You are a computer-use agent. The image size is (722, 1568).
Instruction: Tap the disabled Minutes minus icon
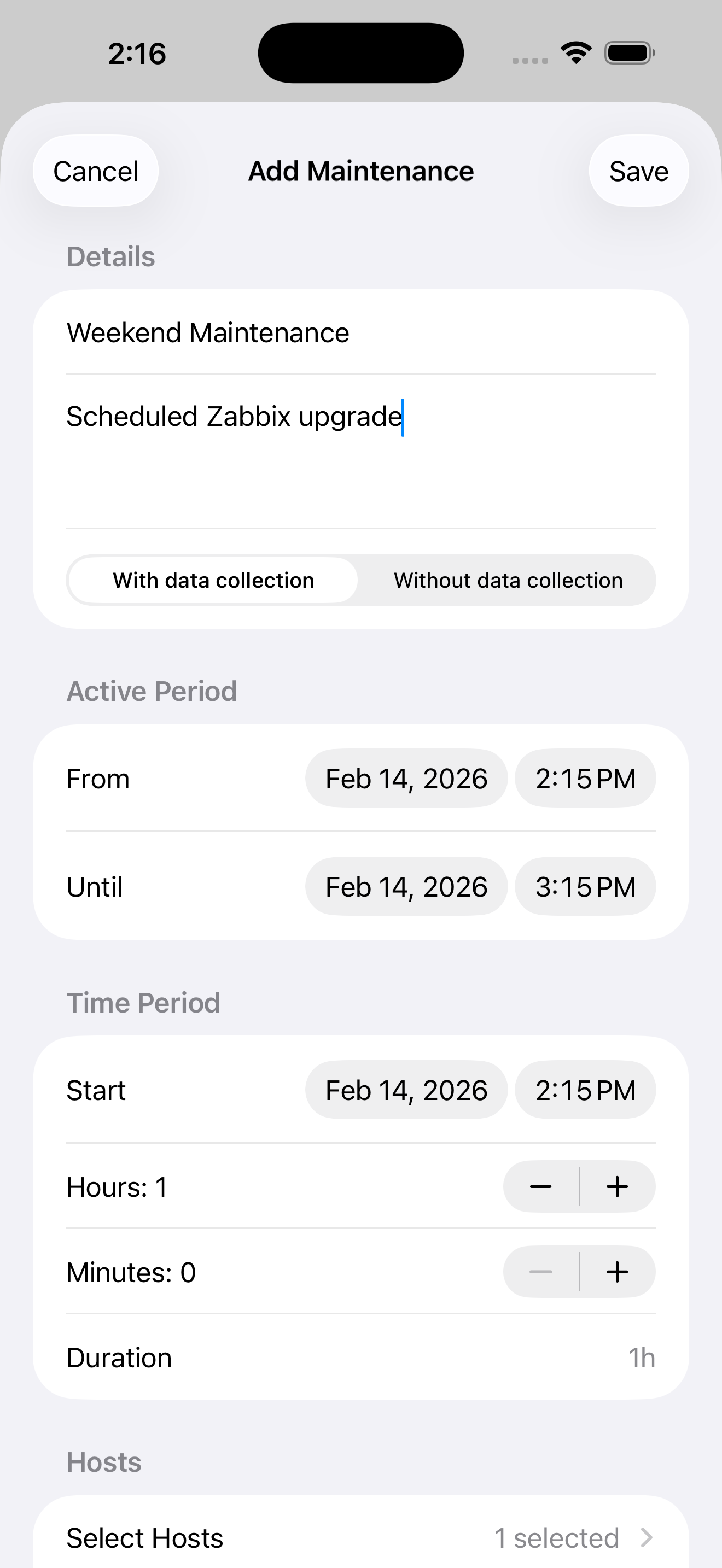(x=540, y=1272)
